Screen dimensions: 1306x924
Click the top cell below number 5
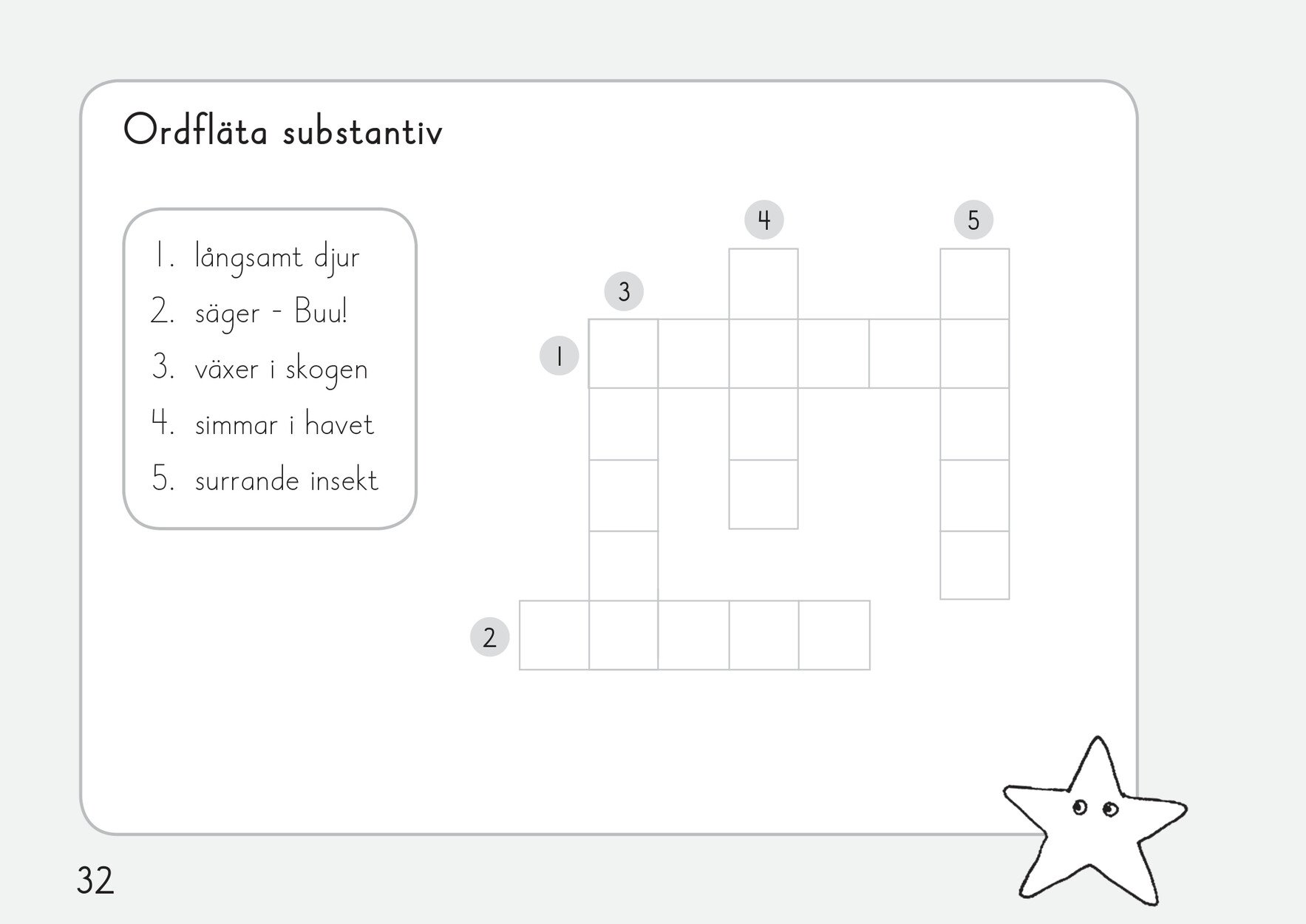tap(974, 284)
